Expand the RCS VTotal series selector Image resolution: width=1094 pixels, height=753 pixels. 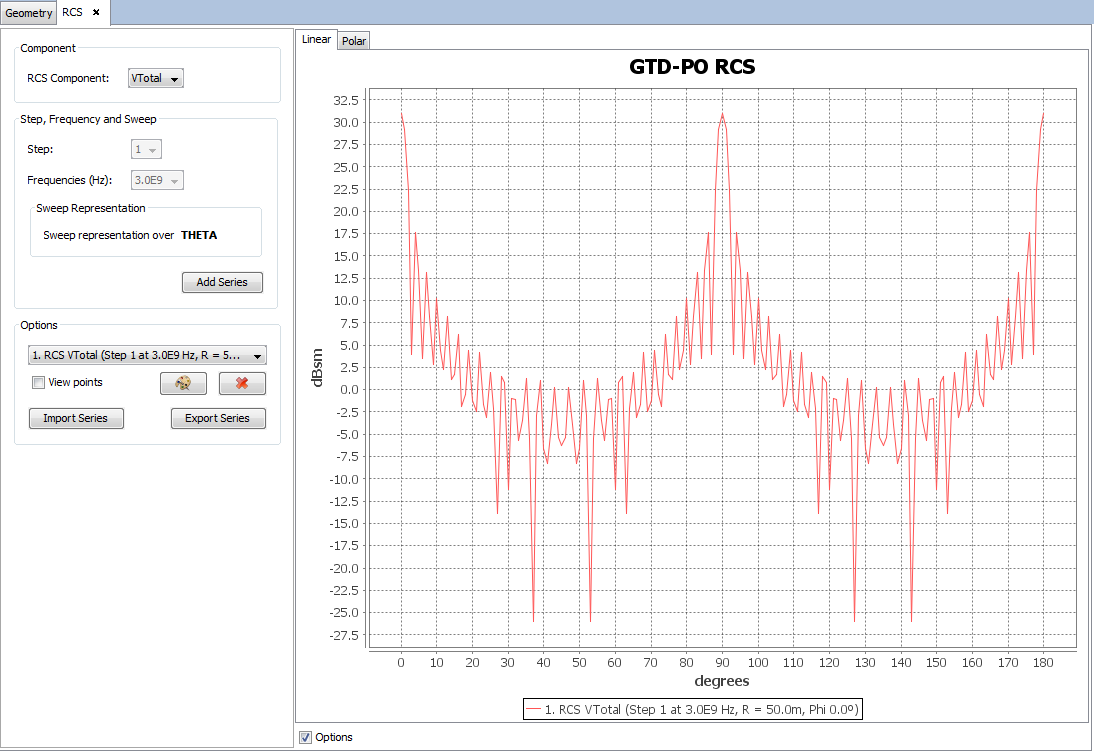tap(147, 355)
